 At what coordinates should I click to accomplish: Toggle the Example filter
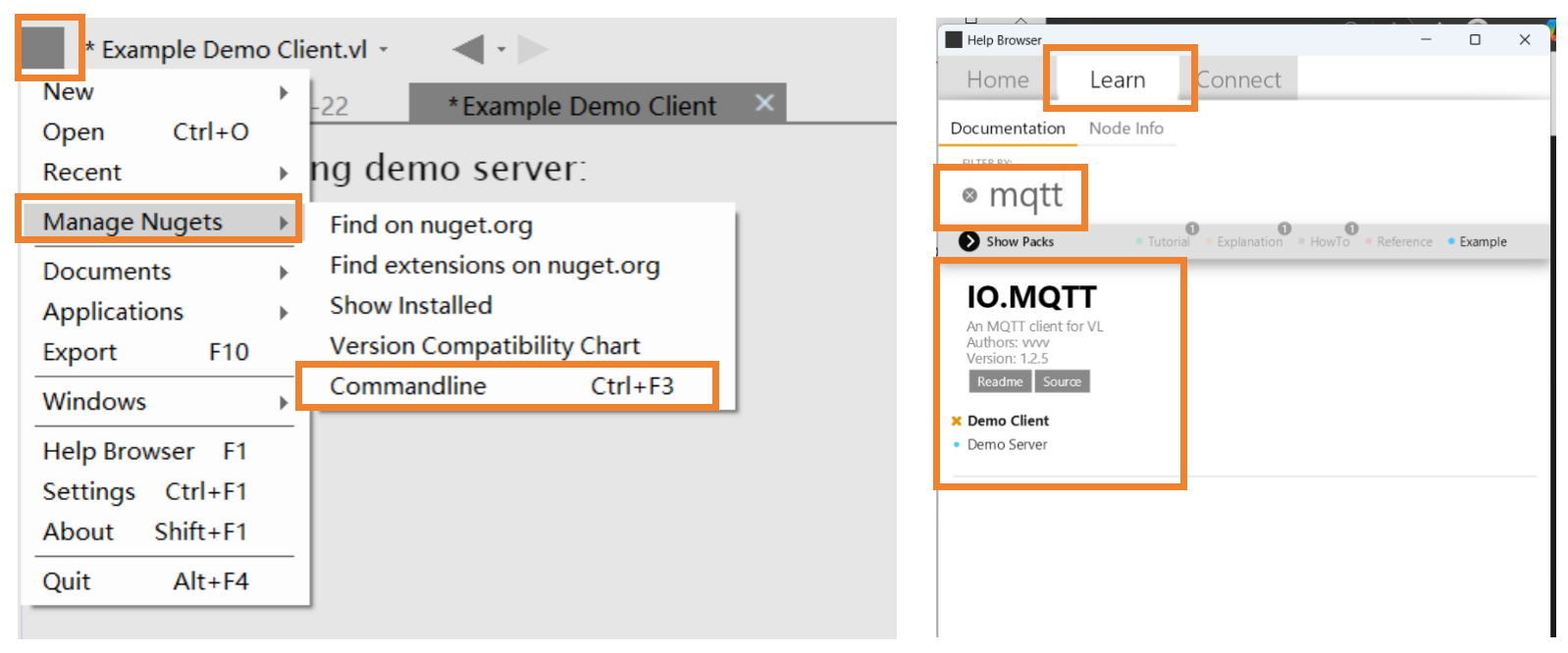pos(1482,241)
